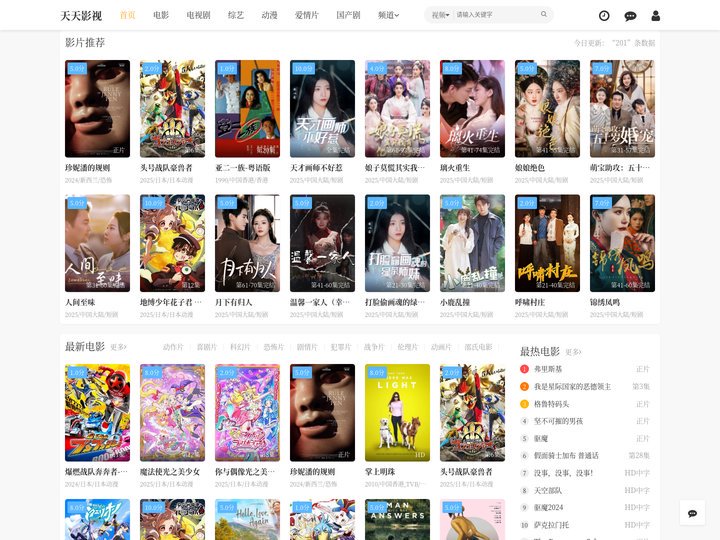
Task: Filter latest movies by 科幻片
Action: coord(240,347)
